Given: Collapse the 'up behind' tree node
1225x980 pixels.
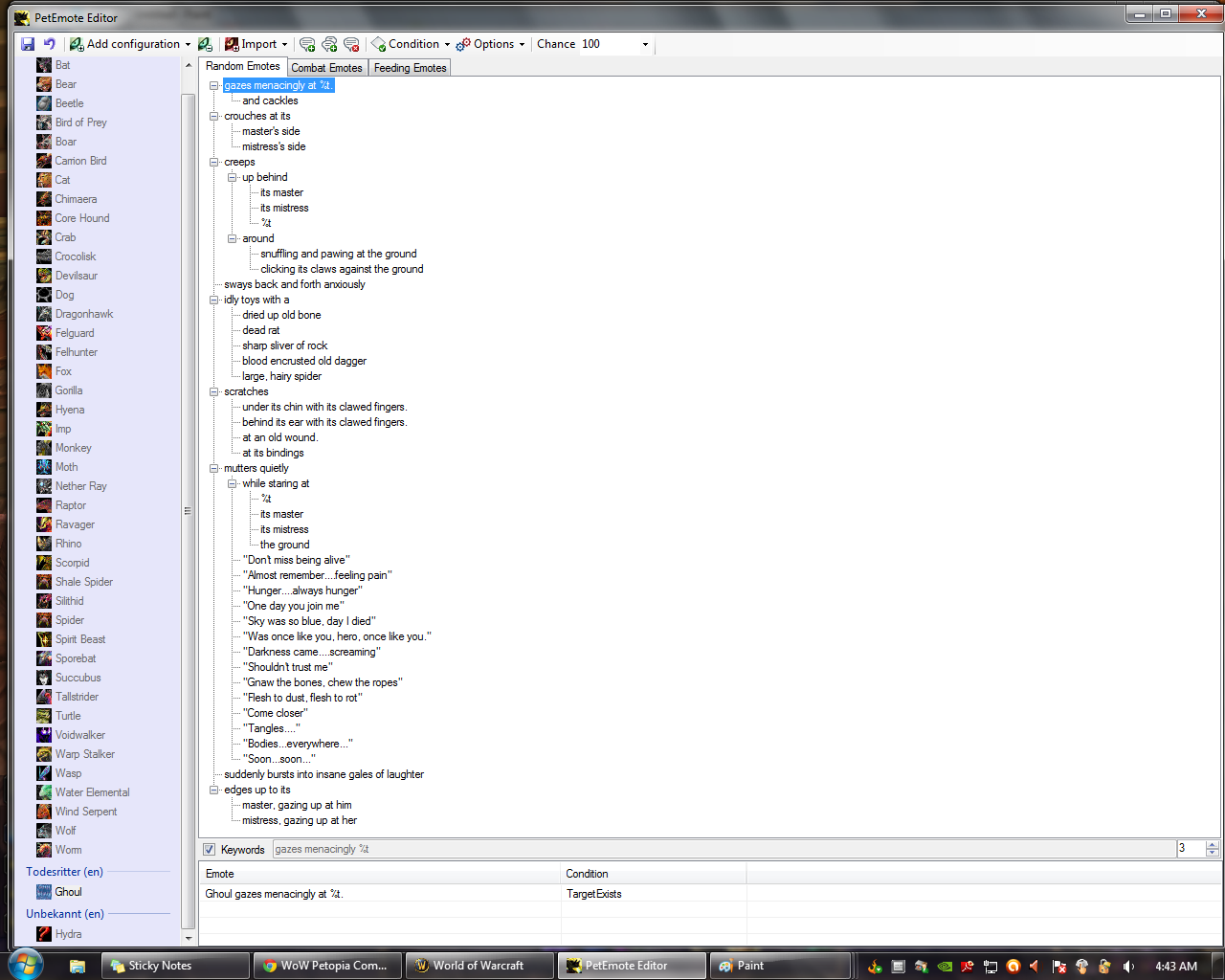Looking at the screenshot, I should [233, 177].
